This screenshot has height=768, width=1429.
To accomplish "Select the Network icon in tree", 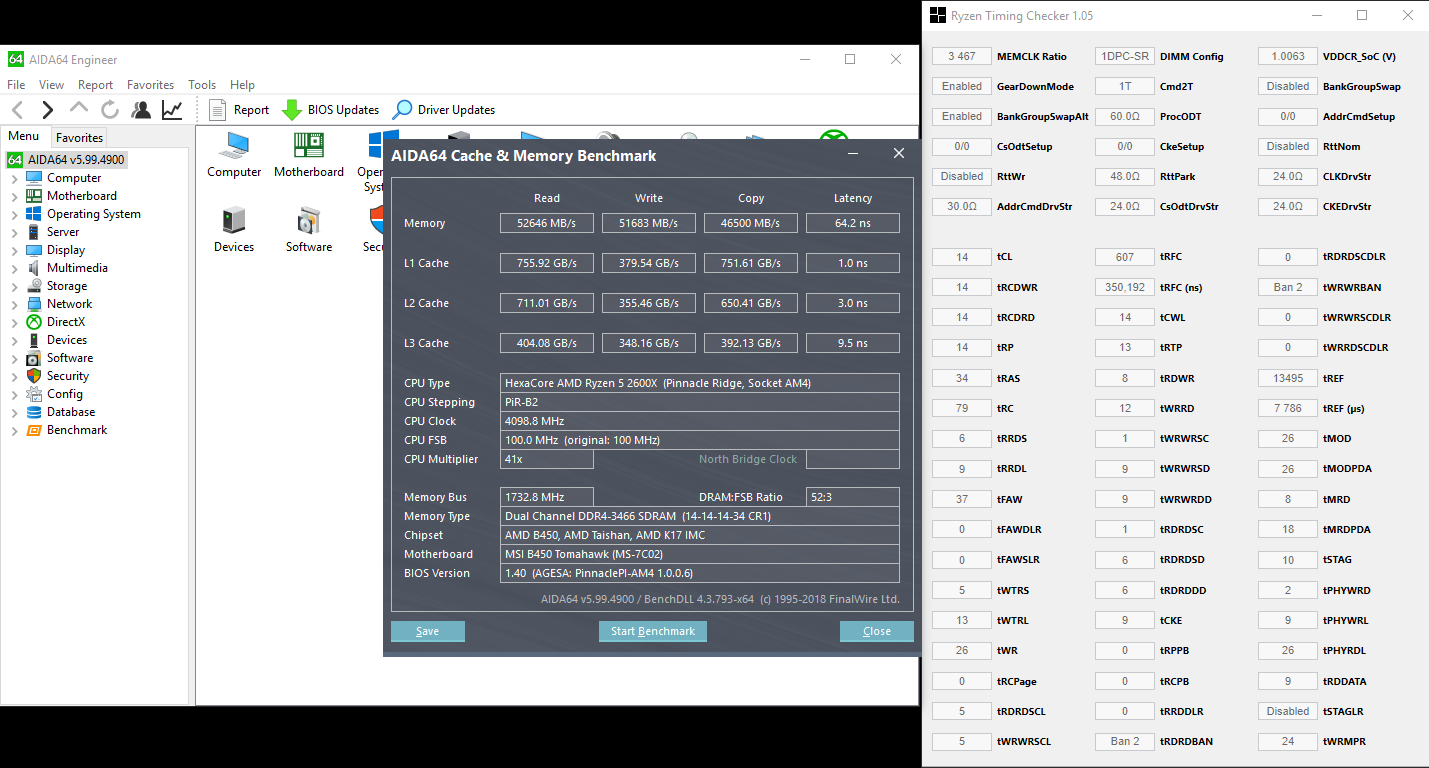I will [x=34, y=304].
